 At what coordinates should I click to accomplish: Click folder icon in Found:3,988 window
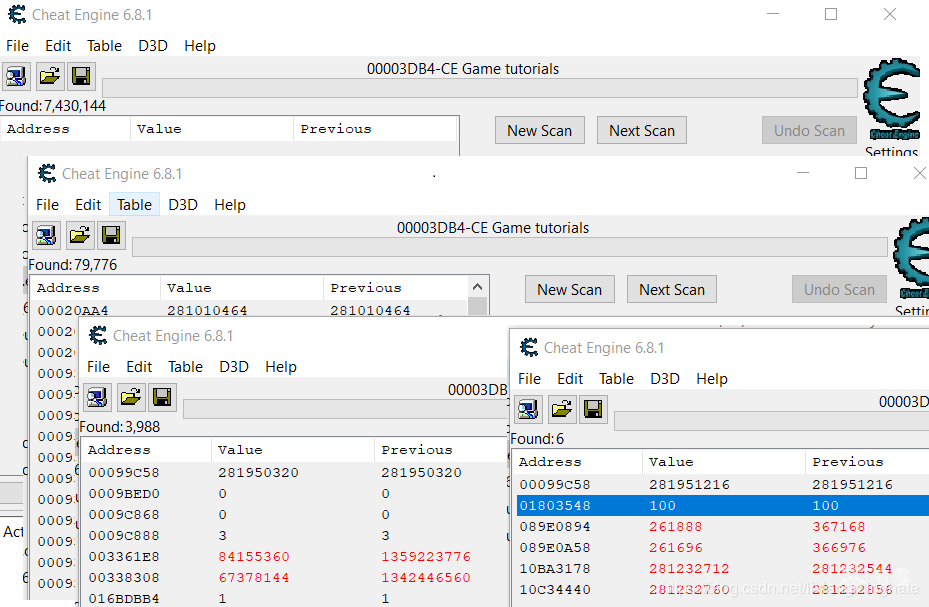pos(130,397)
